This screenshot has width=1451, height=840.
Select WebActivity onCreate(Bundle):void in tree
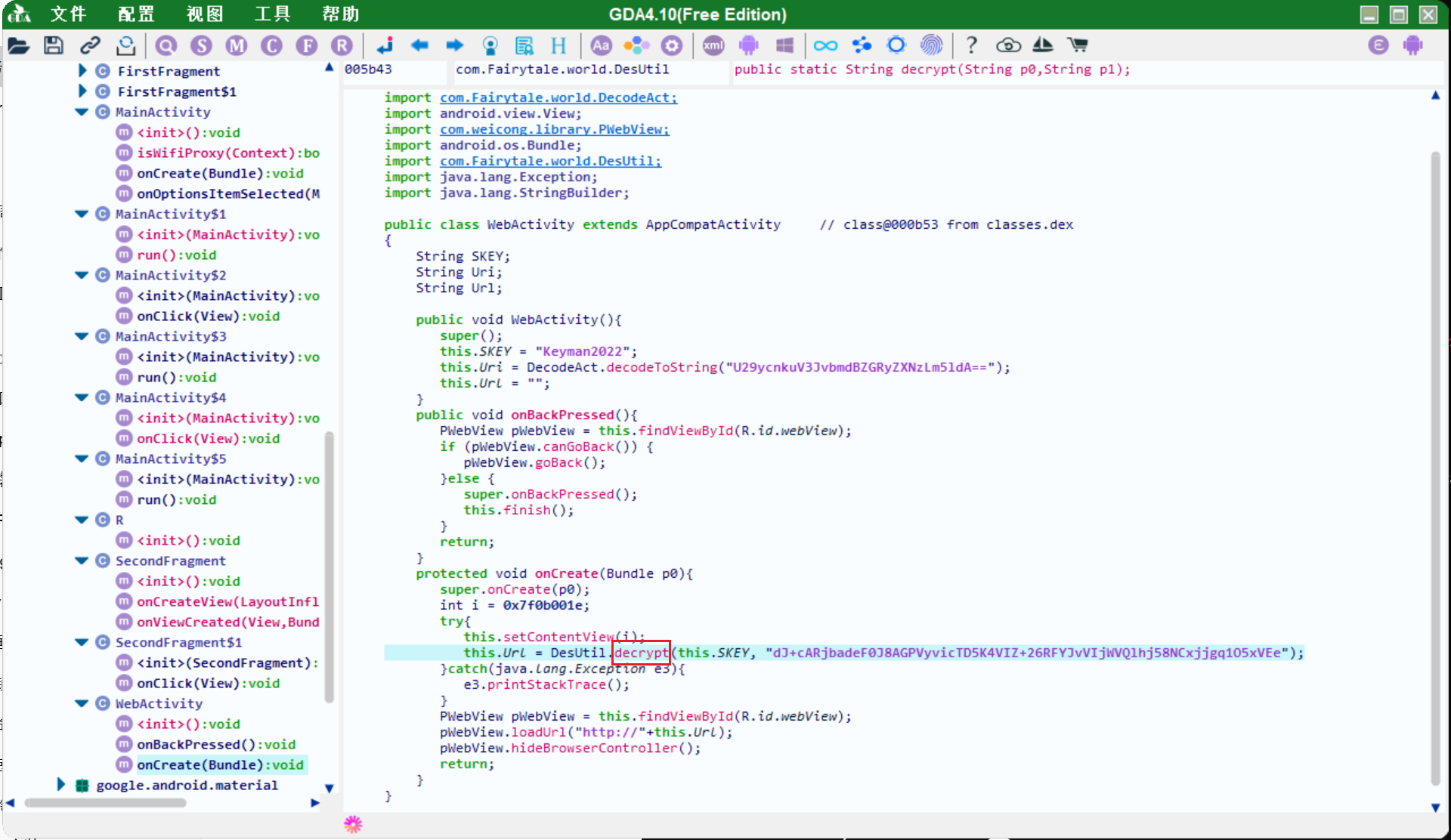(220, 764)
